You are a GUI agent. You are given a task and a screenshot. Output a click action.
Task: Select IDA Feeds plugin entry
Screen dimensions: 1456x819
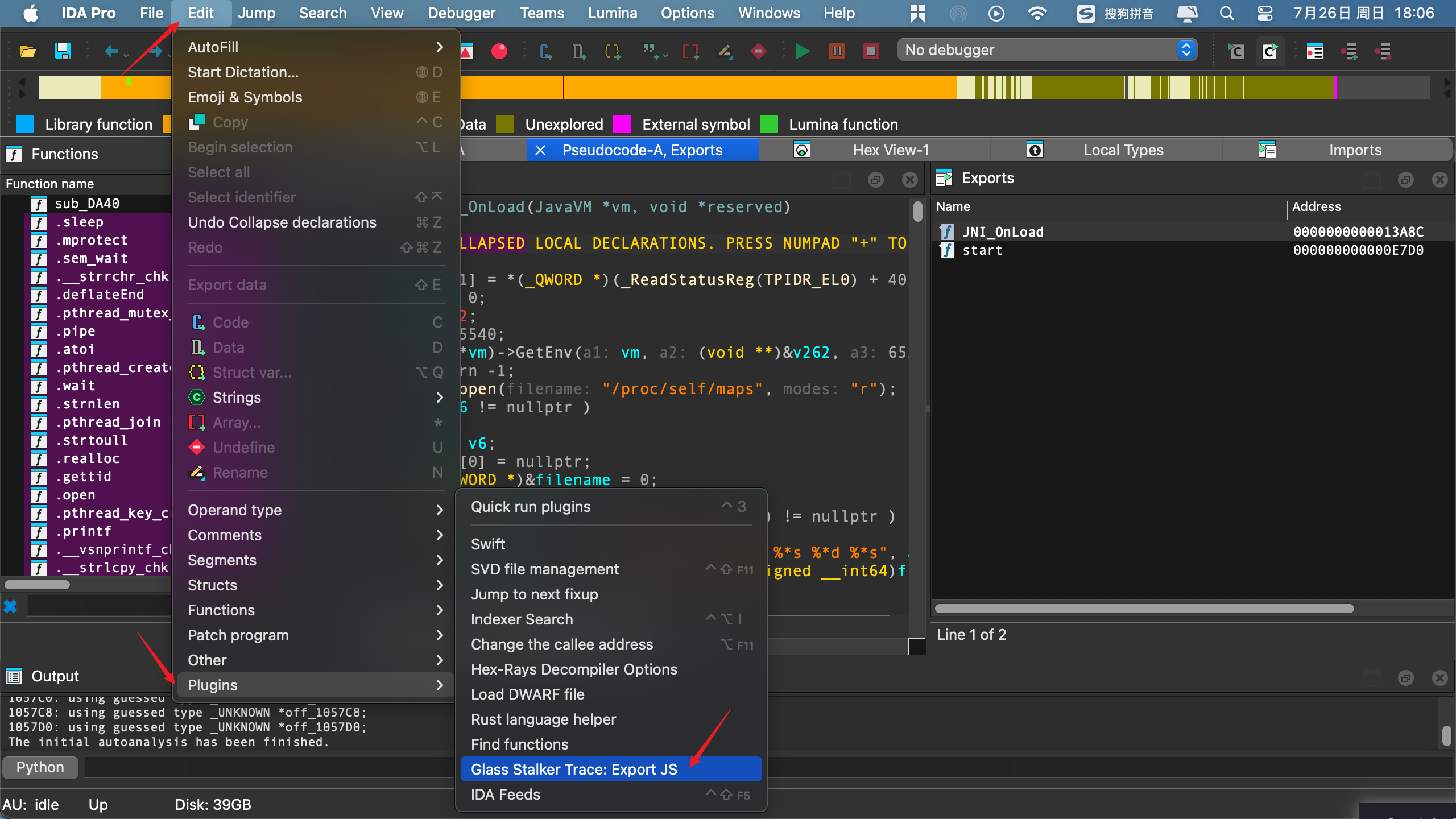pyautogui.click(x=611, y=795)
